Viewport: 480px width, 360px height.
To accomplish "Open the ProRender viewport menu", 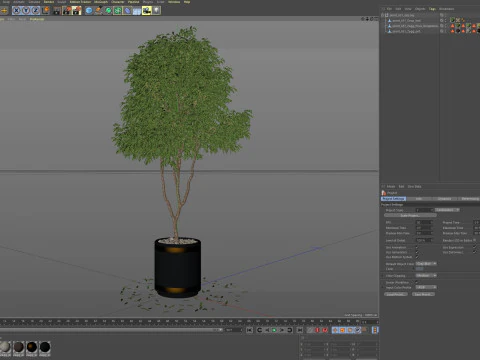I will pos(37,19).
